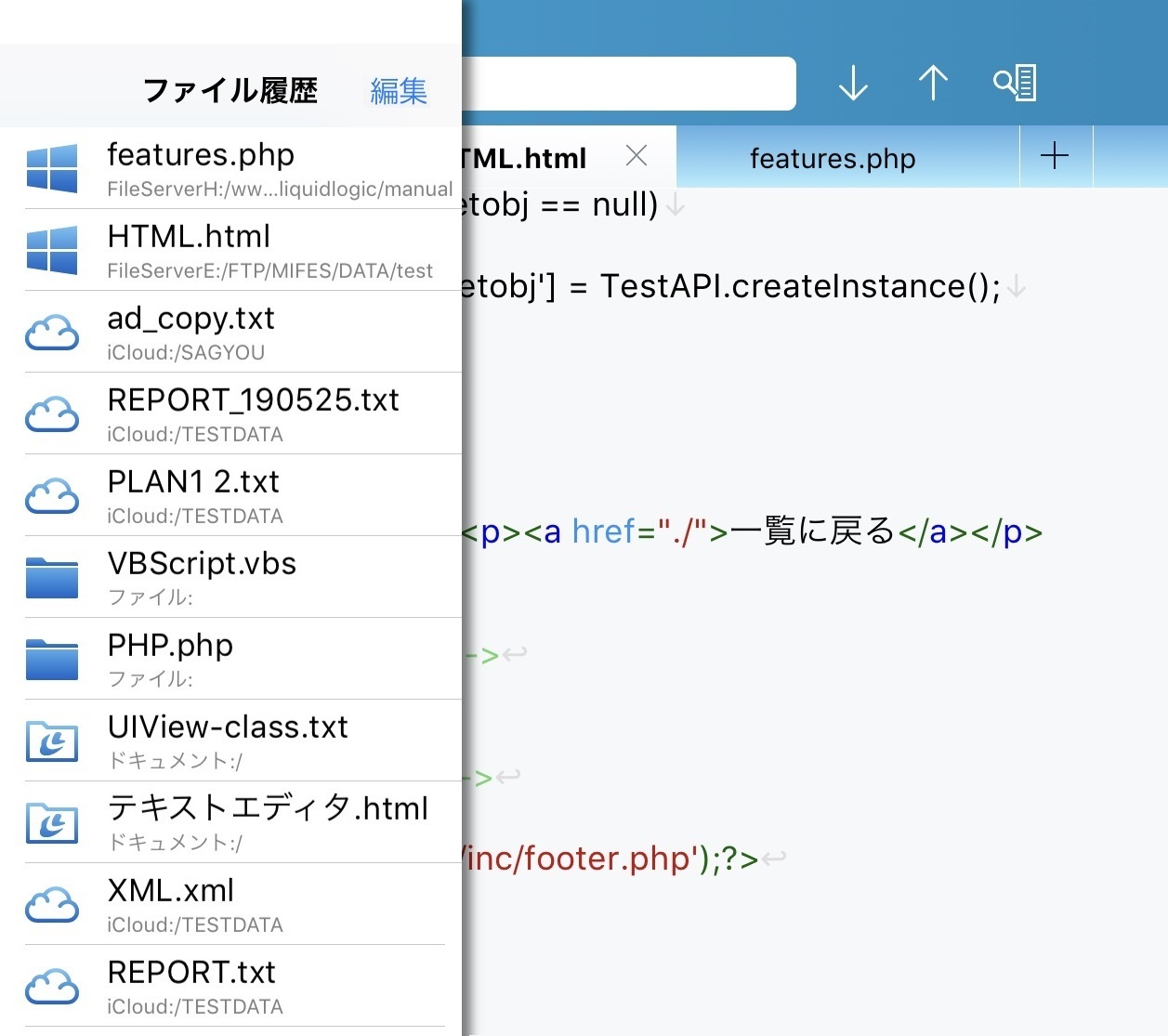Open REPORT_190525.txt in history list
The width and height of the screenshot is (1168, 1036).
[253, 413]
